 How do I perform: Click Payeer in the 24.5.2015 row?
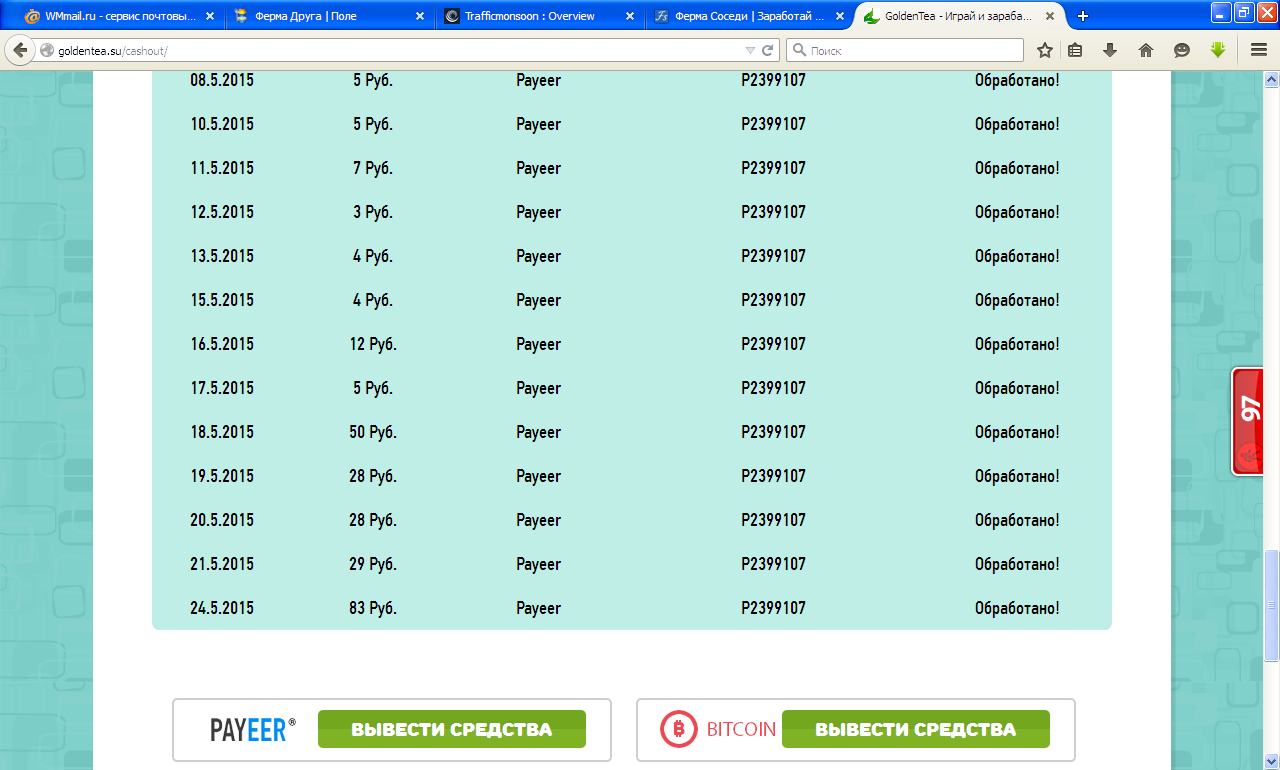click(538, 608)
